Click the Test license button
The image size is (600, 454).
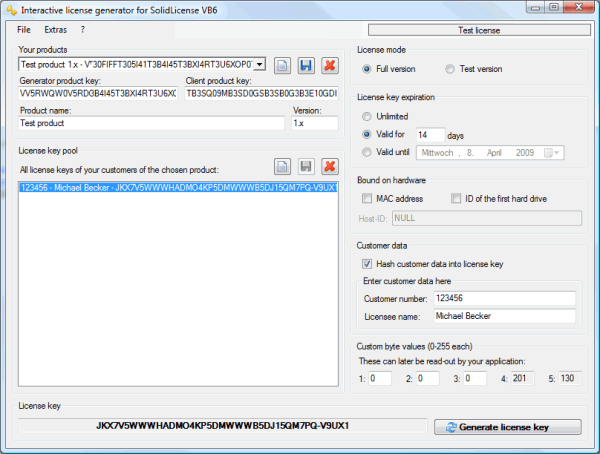click(x=479, y=30)
